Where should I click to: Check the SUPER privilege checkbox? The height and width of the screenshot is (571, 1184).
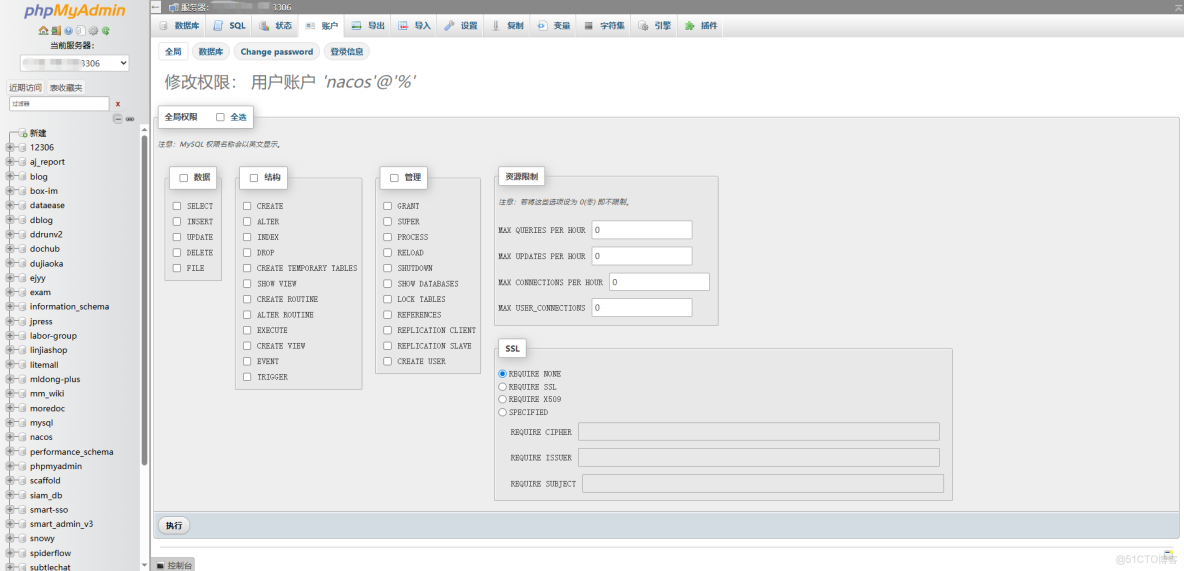(387, 222)
